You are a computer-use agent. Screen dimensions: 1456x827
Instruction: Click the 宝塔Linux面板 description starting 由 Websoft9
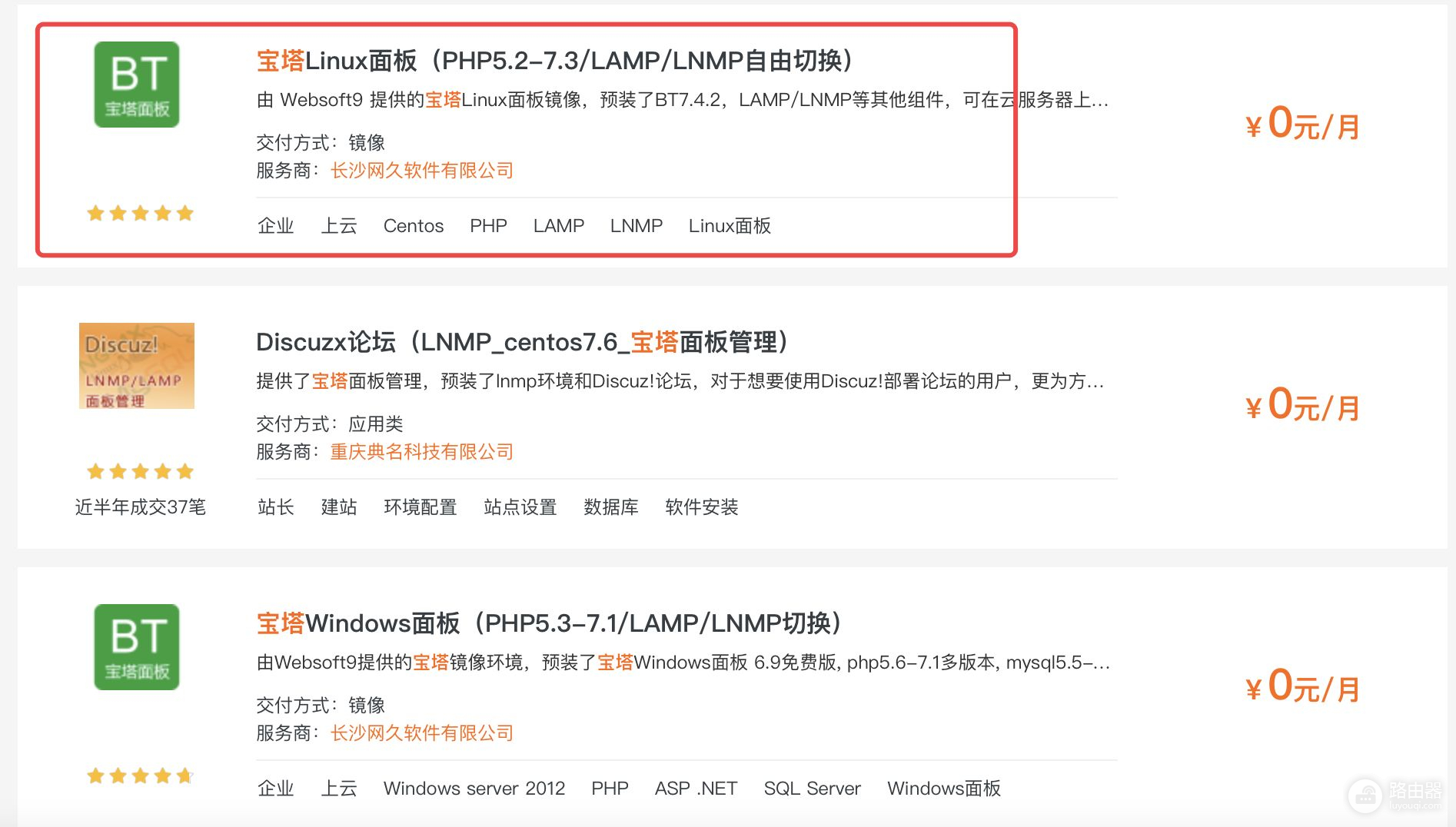point(683,100)
